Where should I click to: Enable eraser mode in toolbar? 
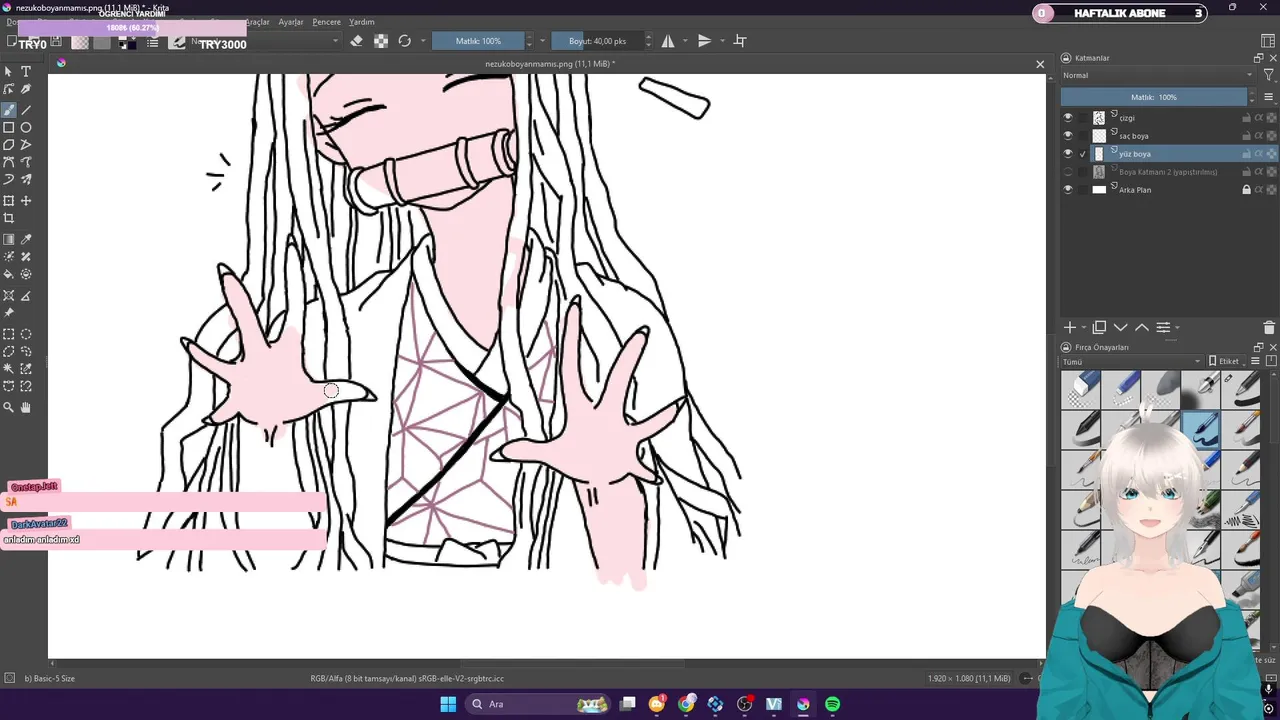tap(356, 41)
